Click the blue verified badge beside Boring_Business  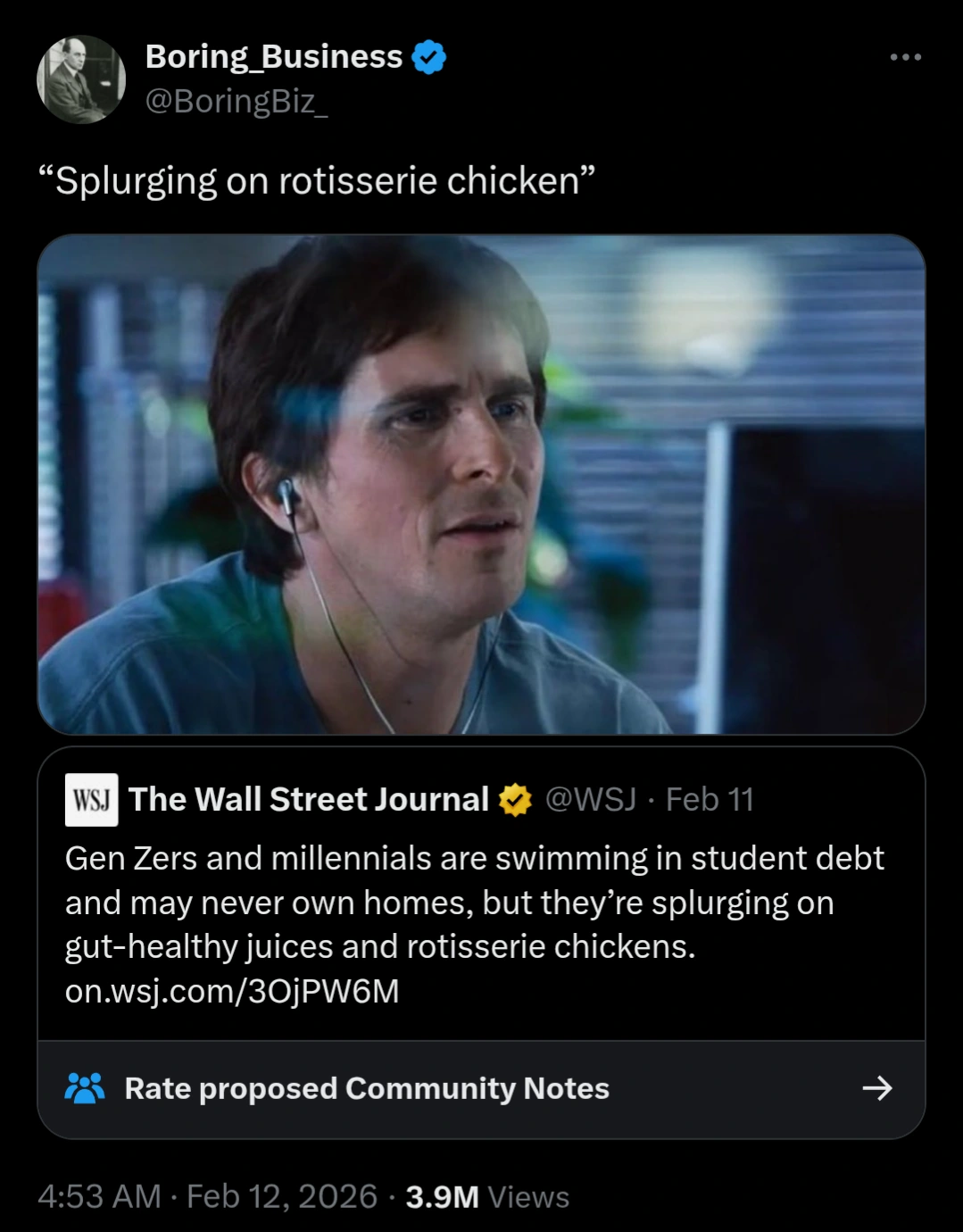click(429, 58)
